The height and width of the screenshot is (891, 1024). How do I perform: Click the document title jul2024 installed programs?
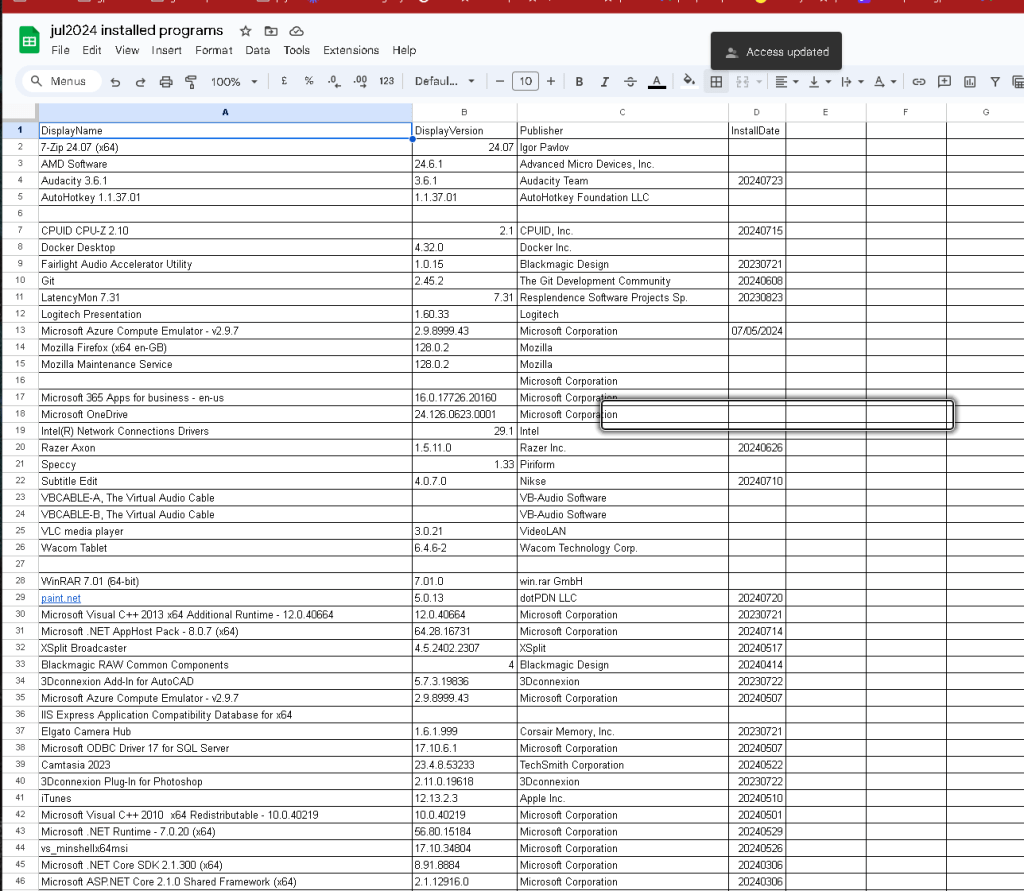pyautogui.click(x=136, y=30)
